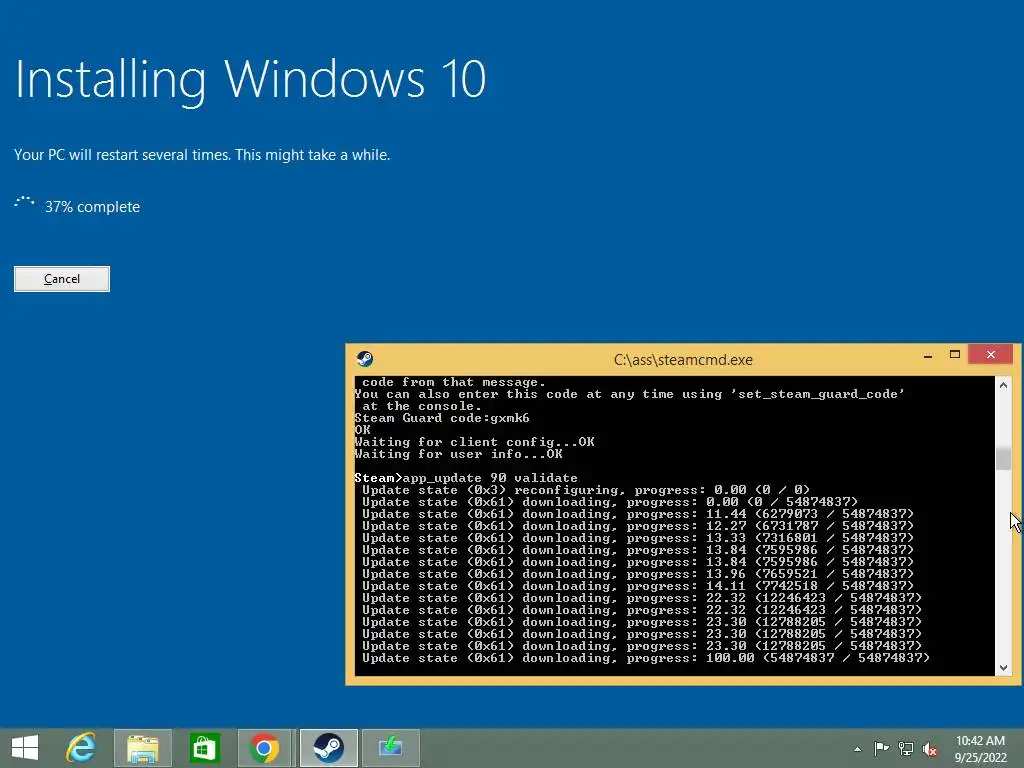Maximize the steamcmd.exe window
This screenshot has width=1024, height=768.
[955, 355]
